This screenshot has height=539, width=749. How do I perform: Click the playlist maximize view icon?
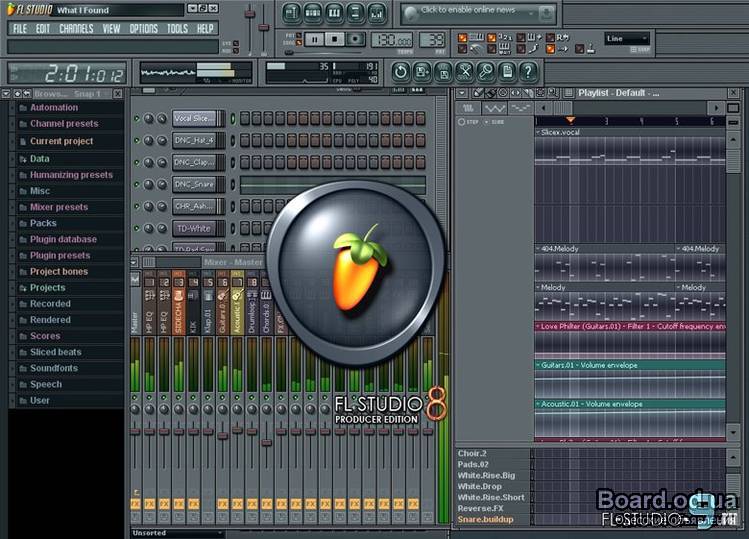point(733,108)
